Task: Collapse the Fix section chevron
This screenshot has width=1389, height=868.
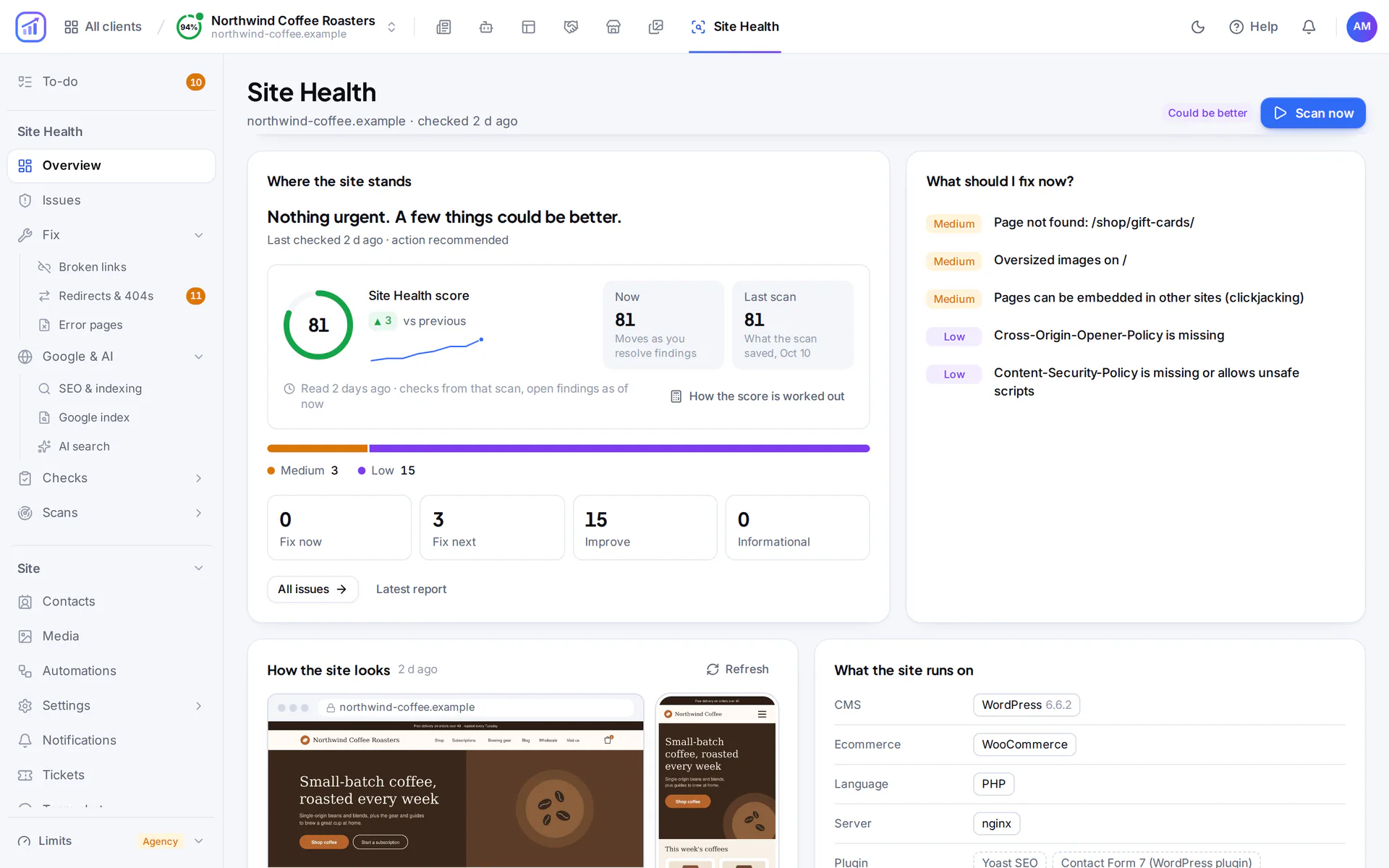Action: (198, 235)
